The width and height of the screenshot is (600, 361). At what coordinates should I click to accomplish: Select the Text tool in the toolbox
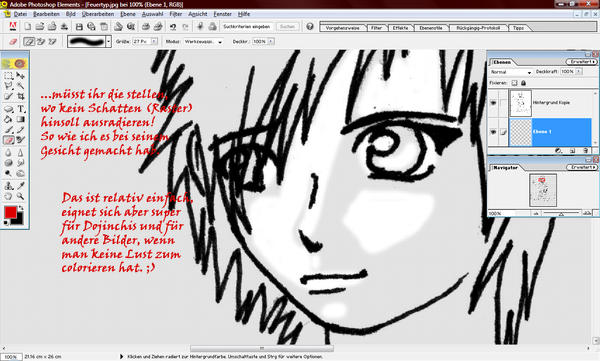tap(21, 109)
